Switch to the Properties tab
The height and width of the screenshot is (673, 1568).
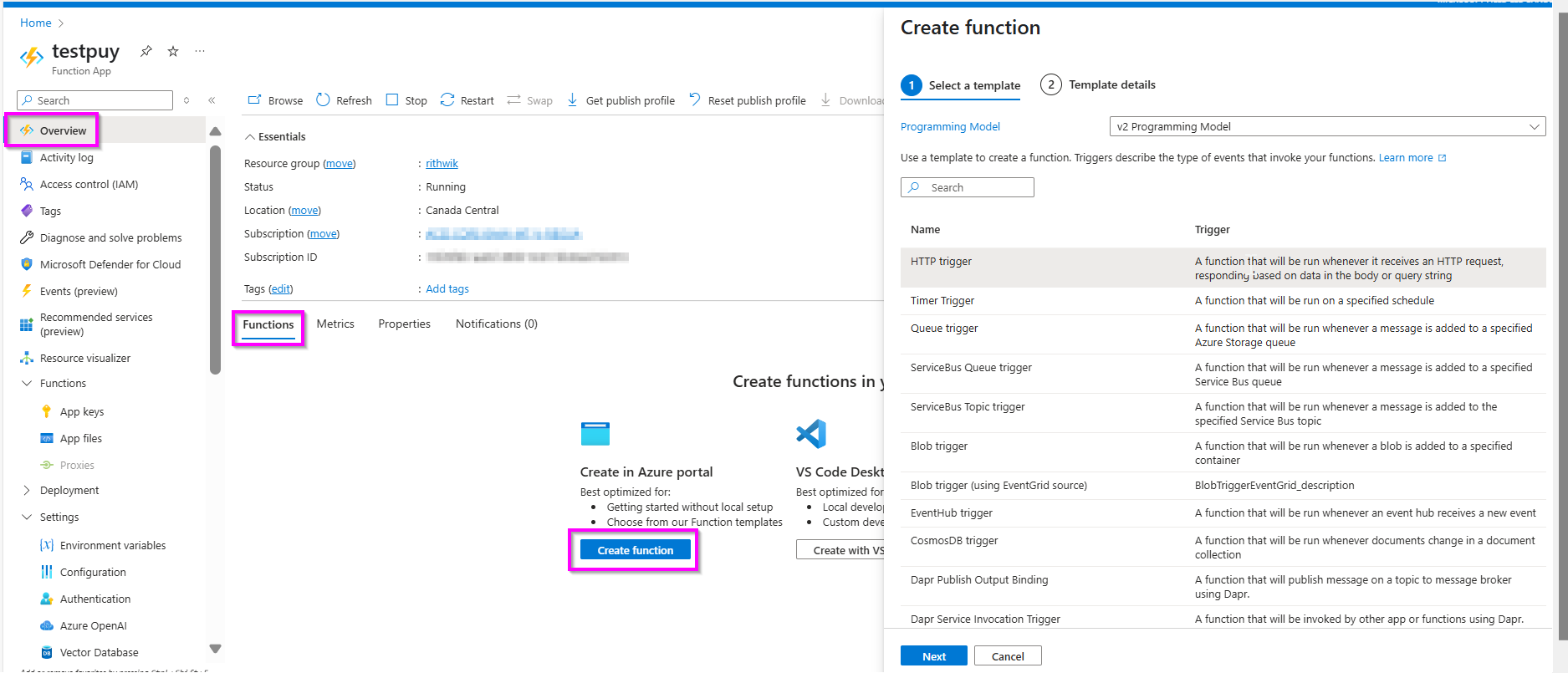pos(404,324)
